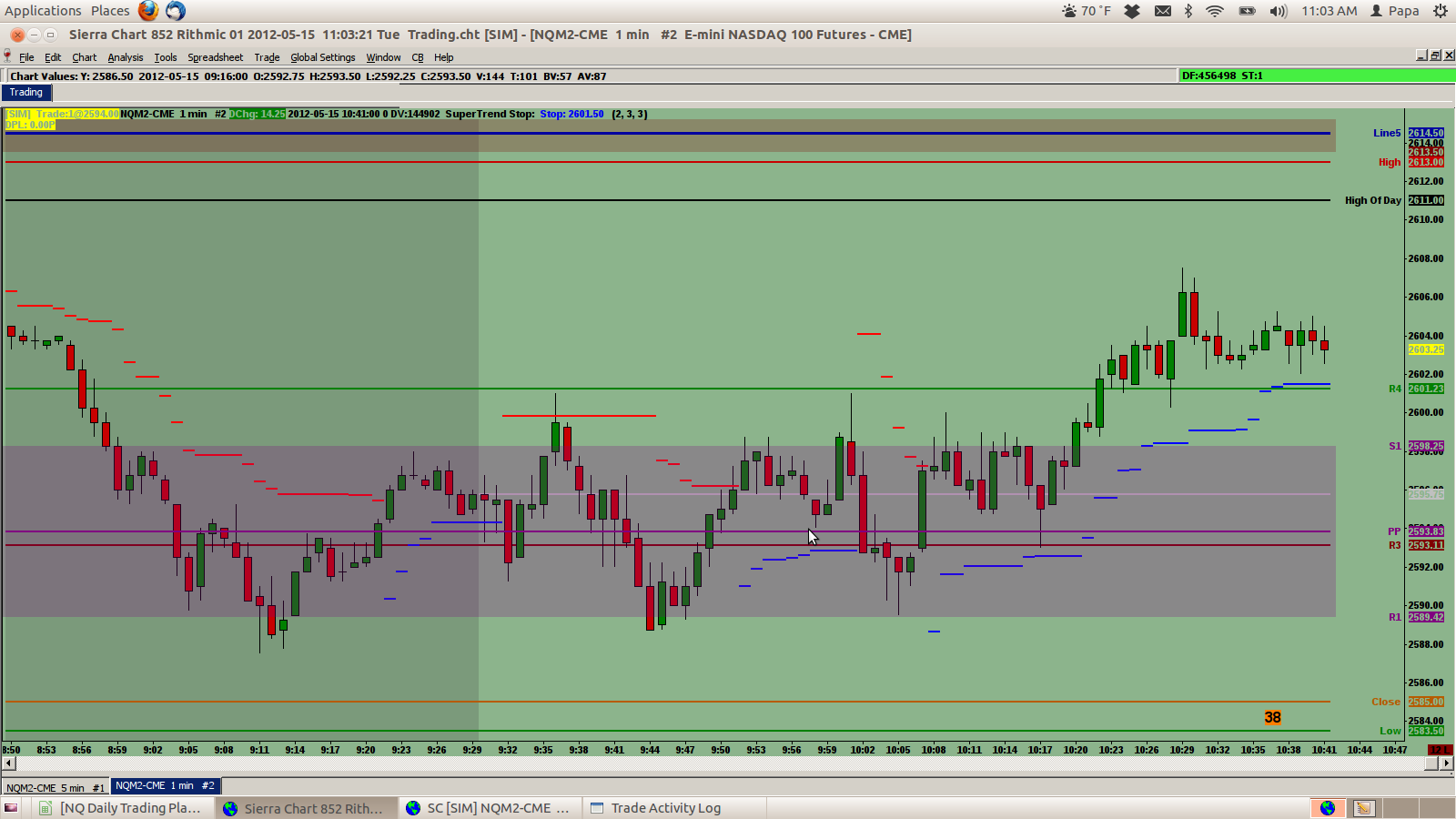This screenshot has height=819, width=1456.
Task: Open the power/session gear menu
Action: [1441, 11]
